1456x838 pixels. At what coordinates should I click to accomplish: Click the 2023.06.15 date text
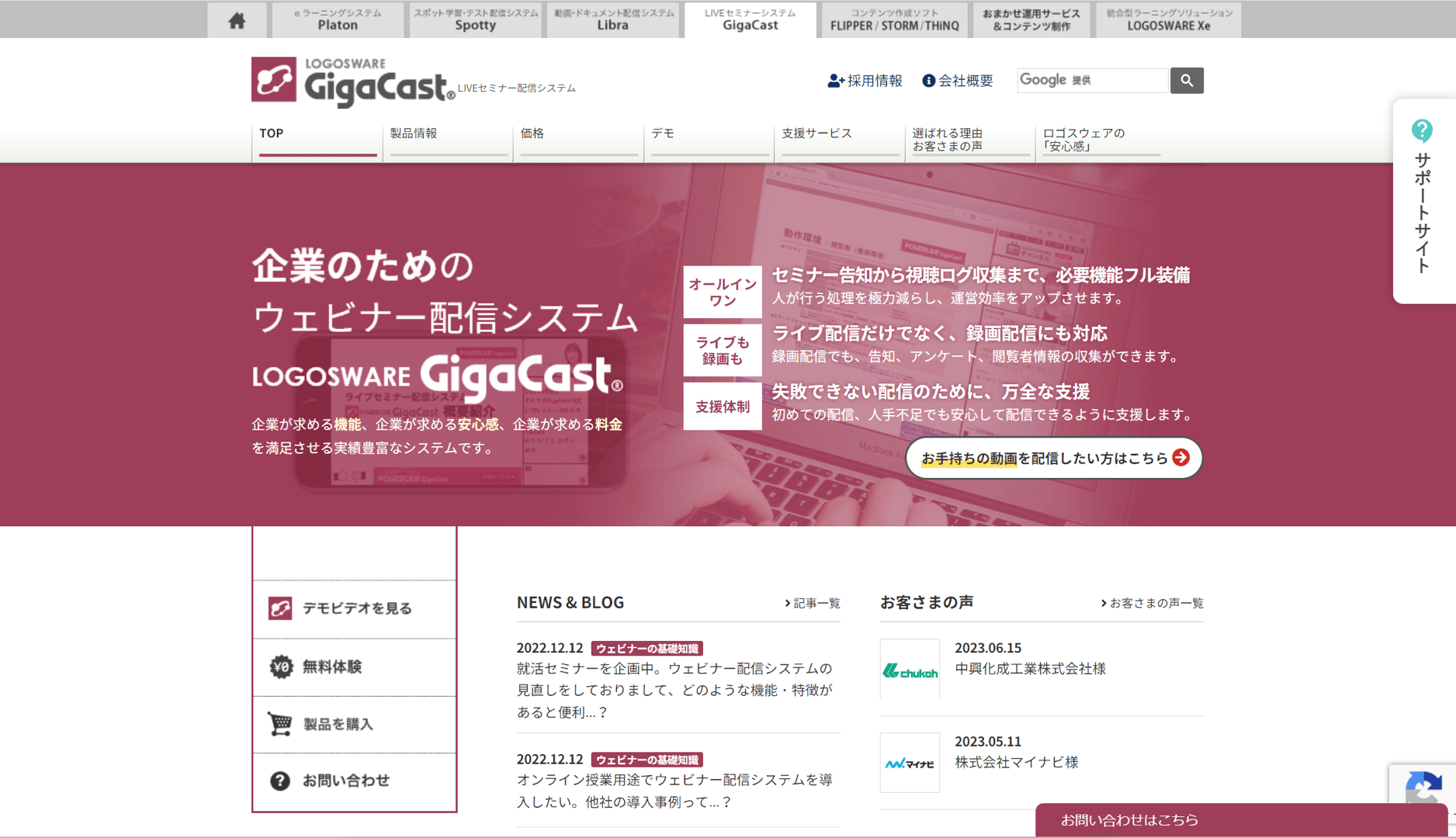point(988,648)
